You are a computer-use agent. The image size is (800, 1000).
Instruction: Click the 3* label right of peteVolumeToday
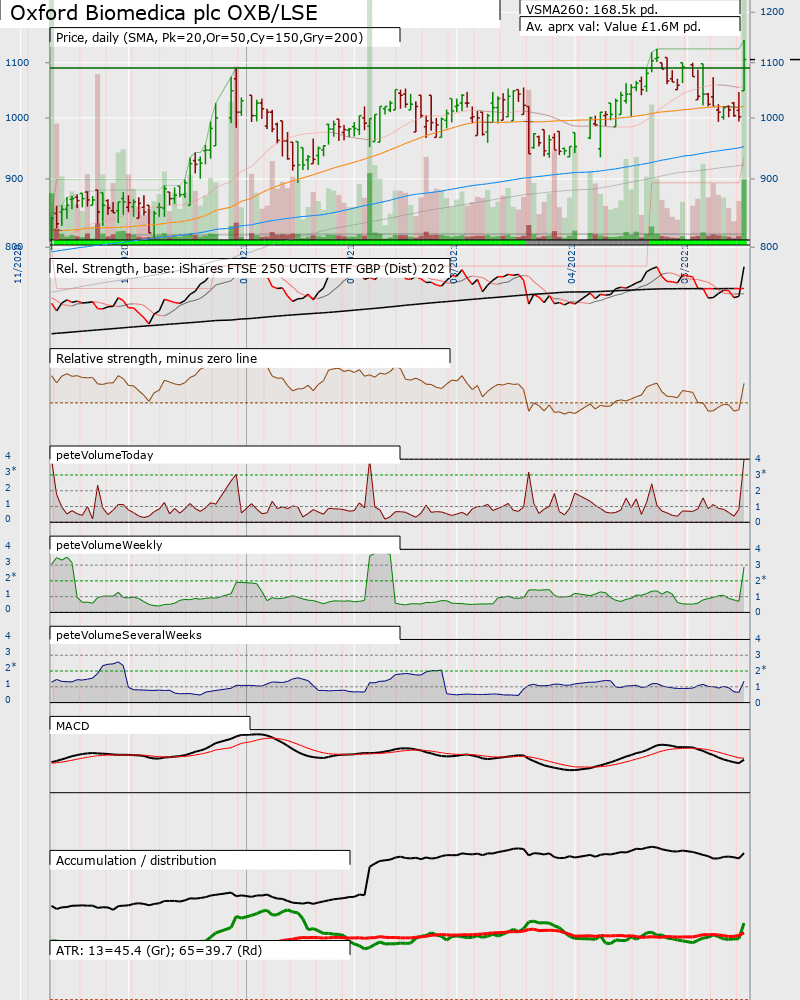(x=761, y=474)
